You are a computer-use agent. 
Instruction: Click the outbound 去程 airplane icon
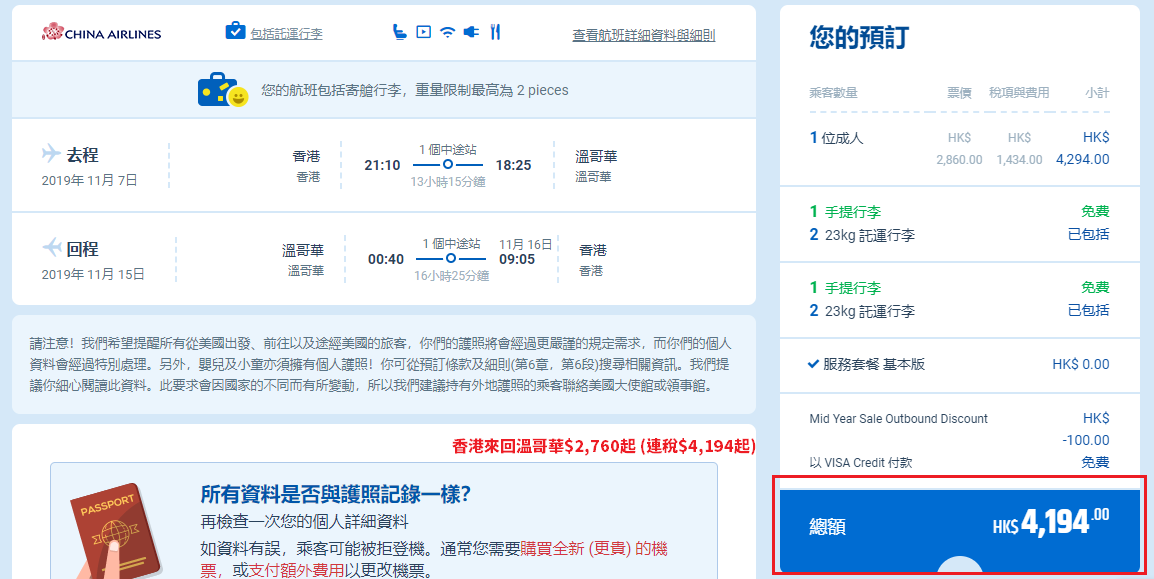tap(51, 154)
